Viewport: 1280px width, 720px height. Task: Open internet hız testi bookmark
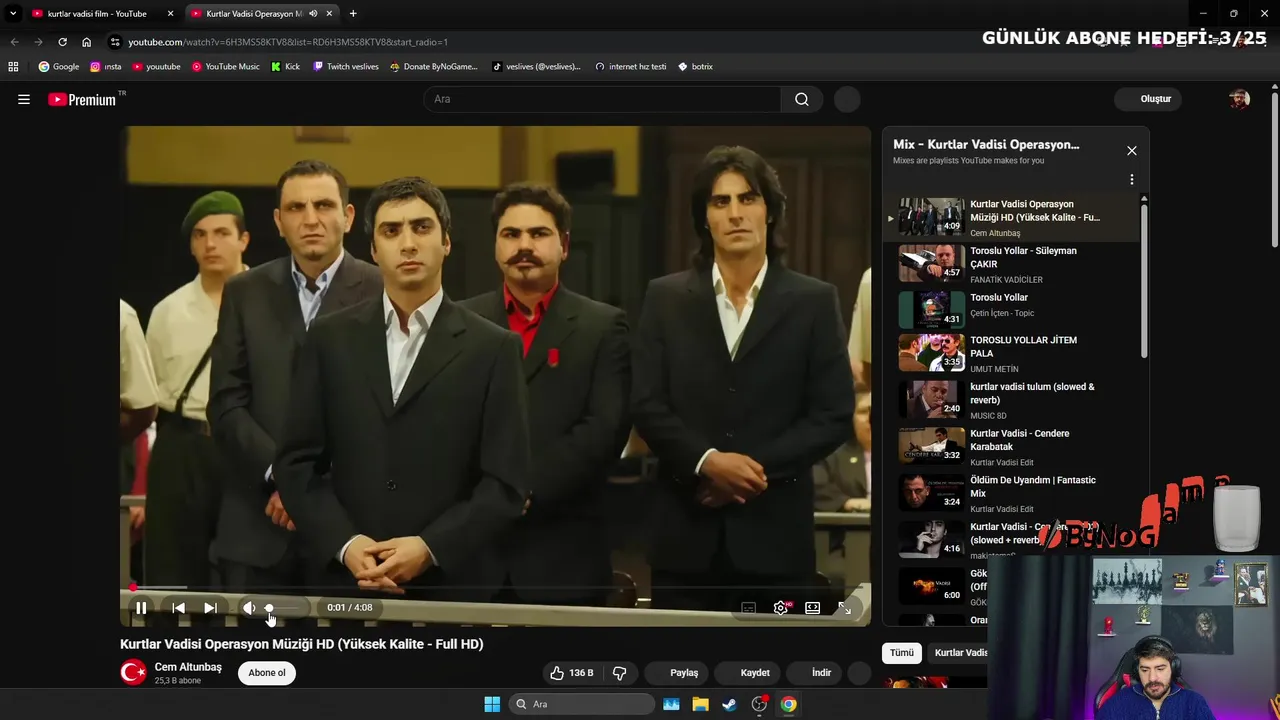(631, 67)
